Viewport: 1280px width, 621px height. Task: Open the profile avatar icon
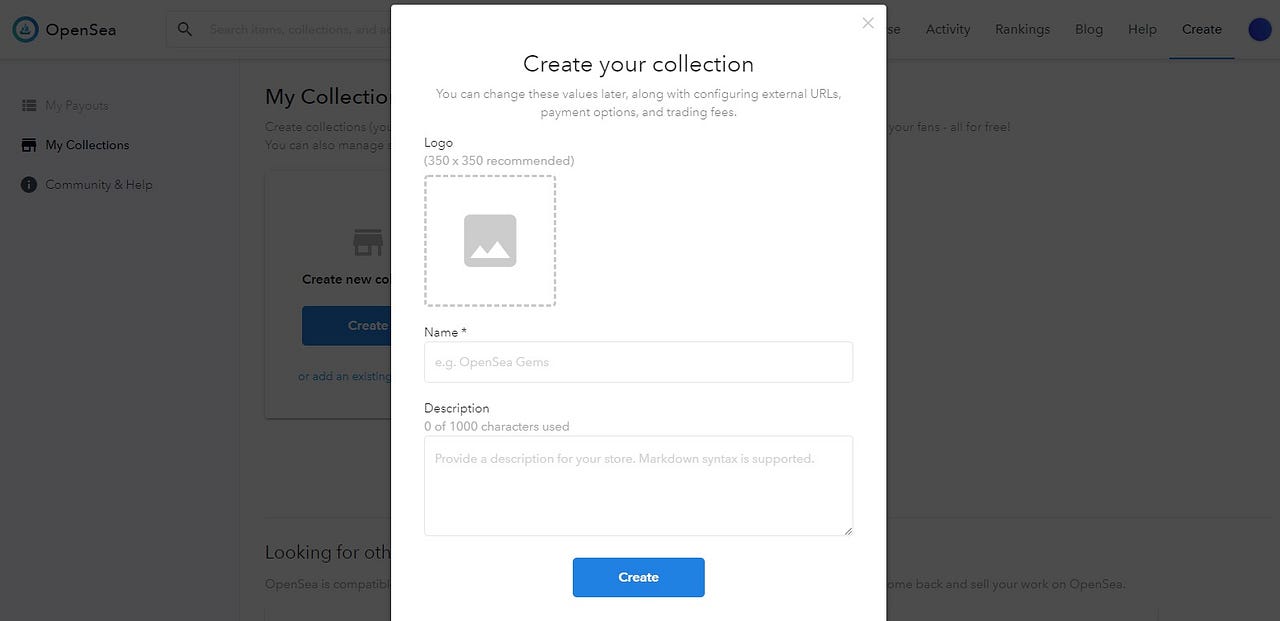pos(1259,29)
